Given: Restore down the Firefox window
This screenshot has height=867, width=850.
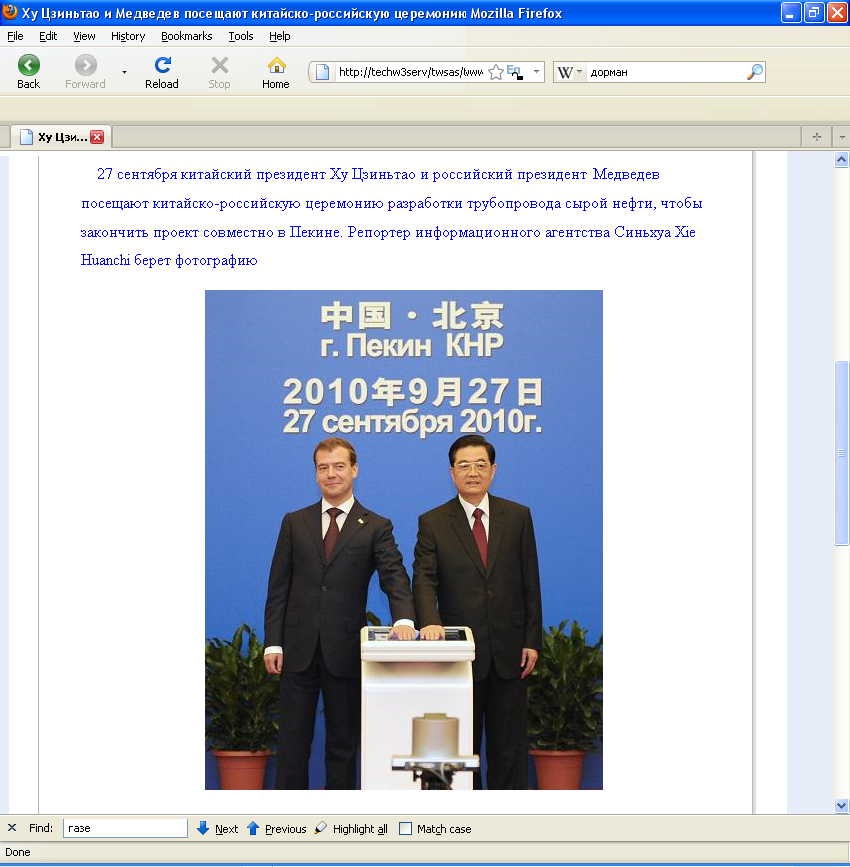Looking at the screenshot, I should (x=814, y=12).
